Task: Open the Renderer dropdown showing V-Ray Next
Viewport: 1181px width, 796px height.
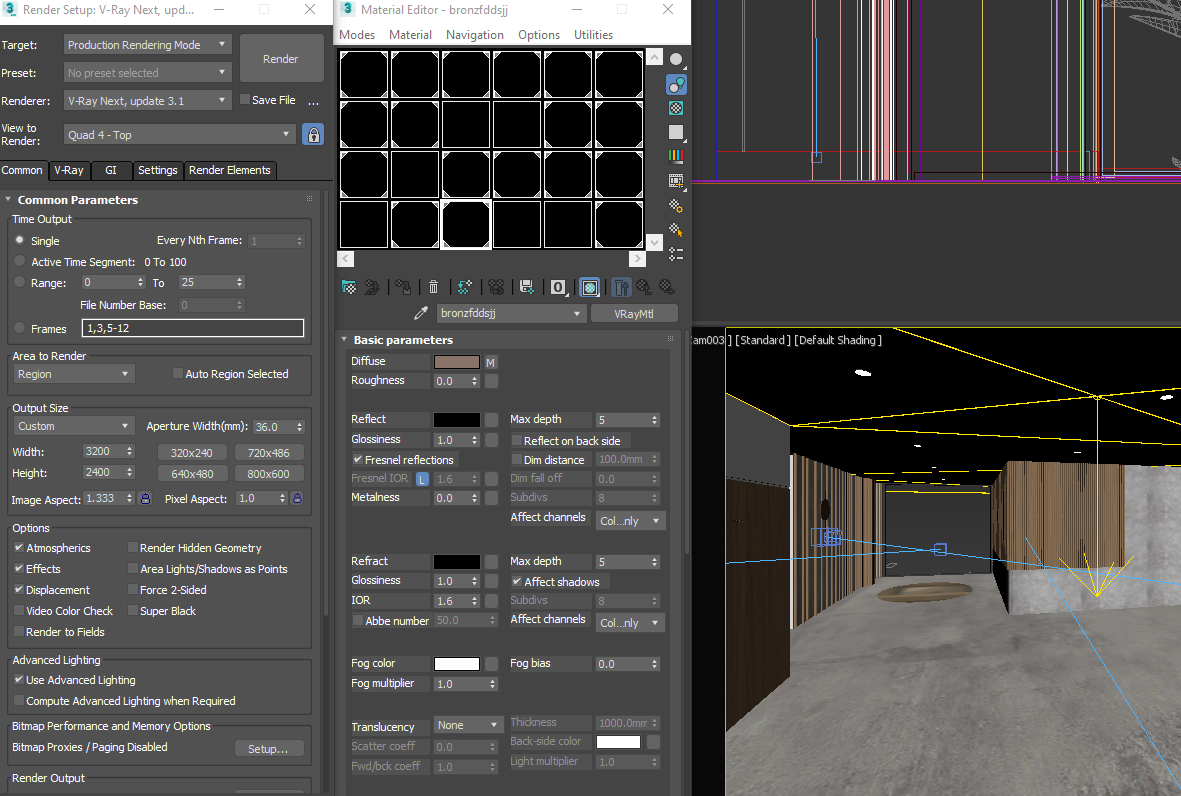Action: (x=147, y=100)
